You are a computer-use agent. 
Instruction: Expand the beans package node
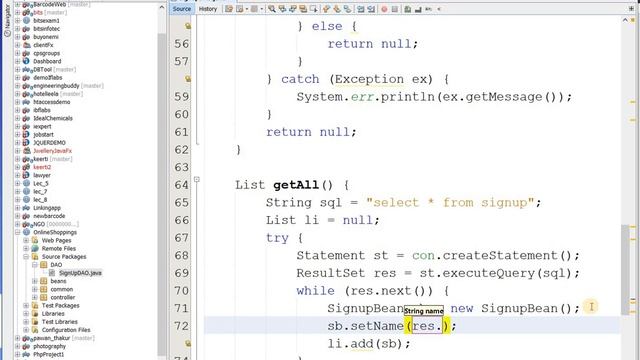(x=35, y=281)
